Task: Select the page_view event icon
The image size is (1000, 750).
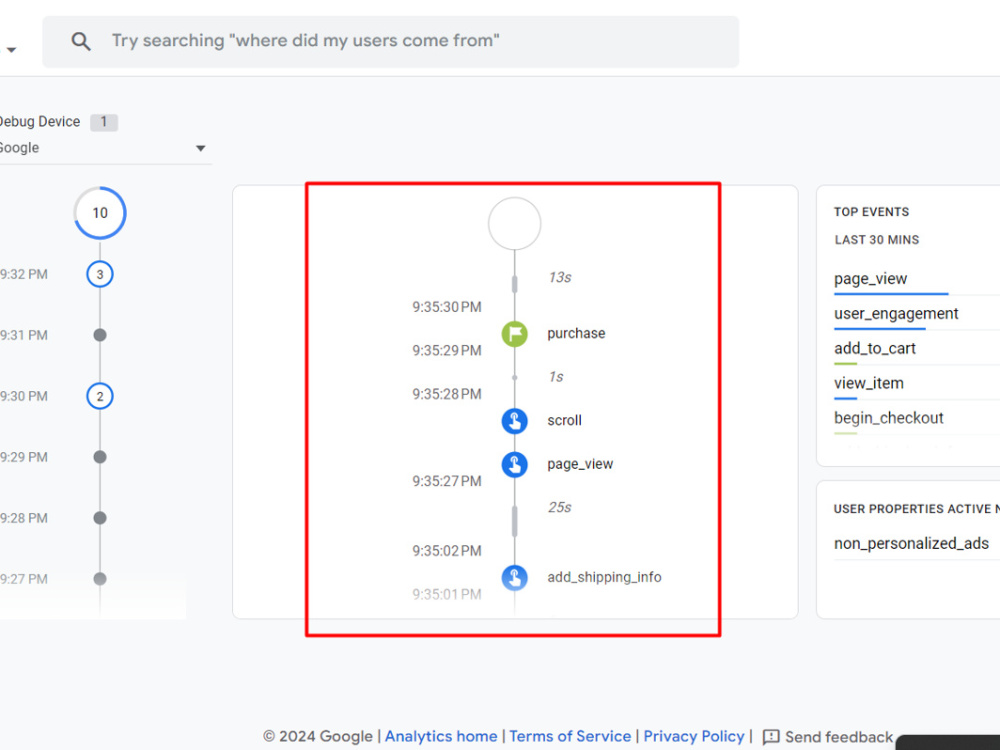Action: pos(514,464)
